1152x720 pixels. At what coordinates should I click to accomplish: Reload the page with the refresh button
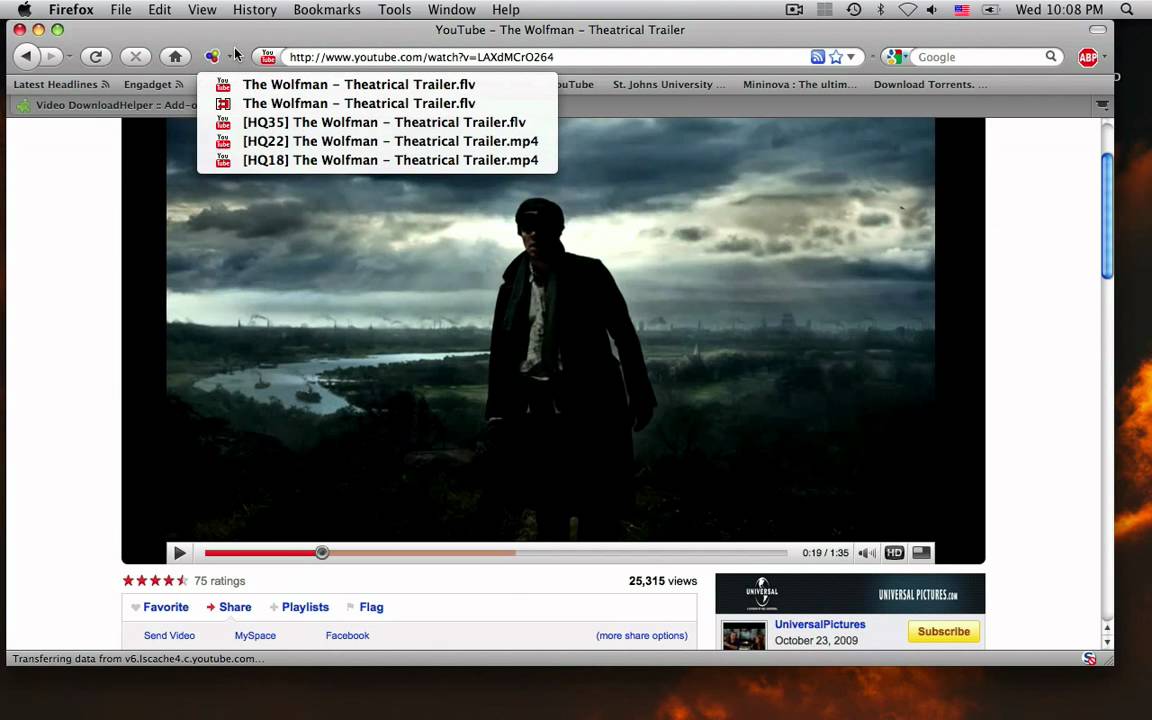96,57
